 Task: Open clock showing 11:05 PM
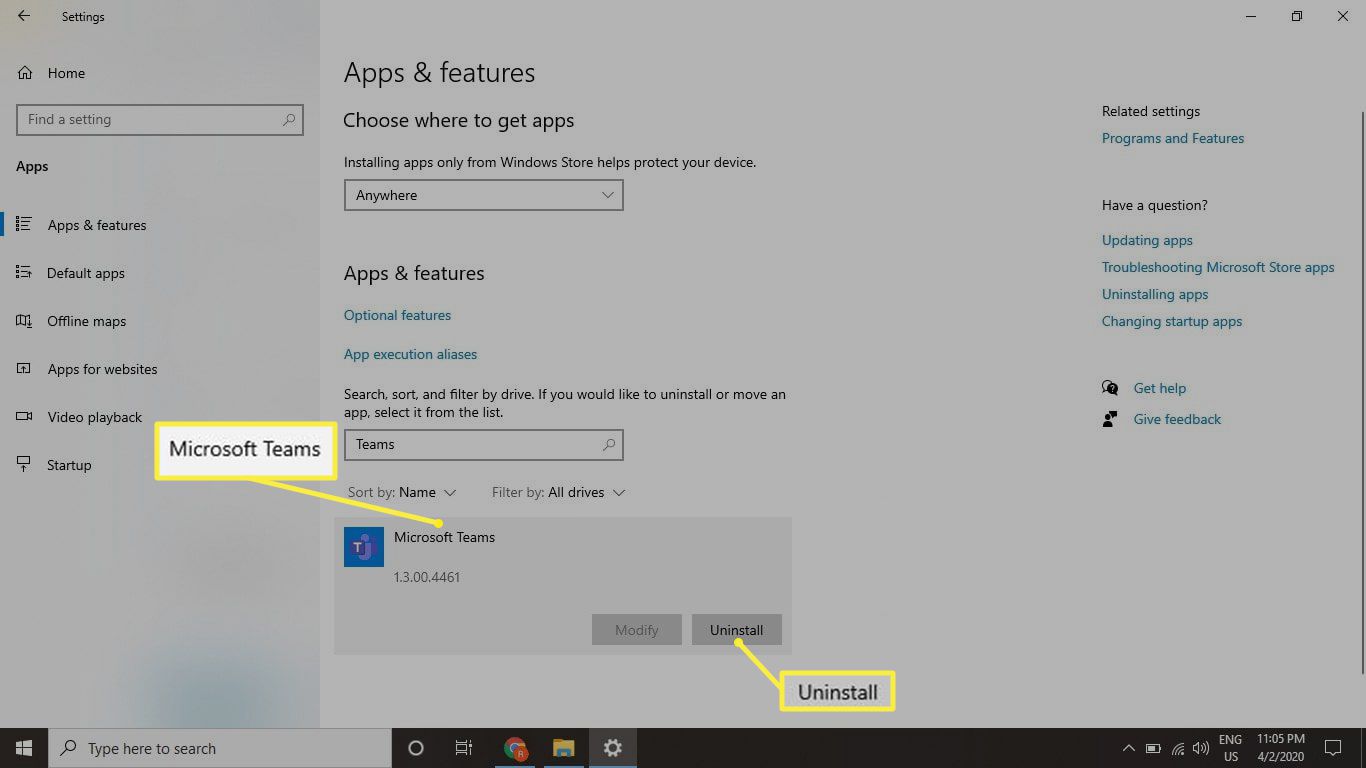[x=1279, y=748]
